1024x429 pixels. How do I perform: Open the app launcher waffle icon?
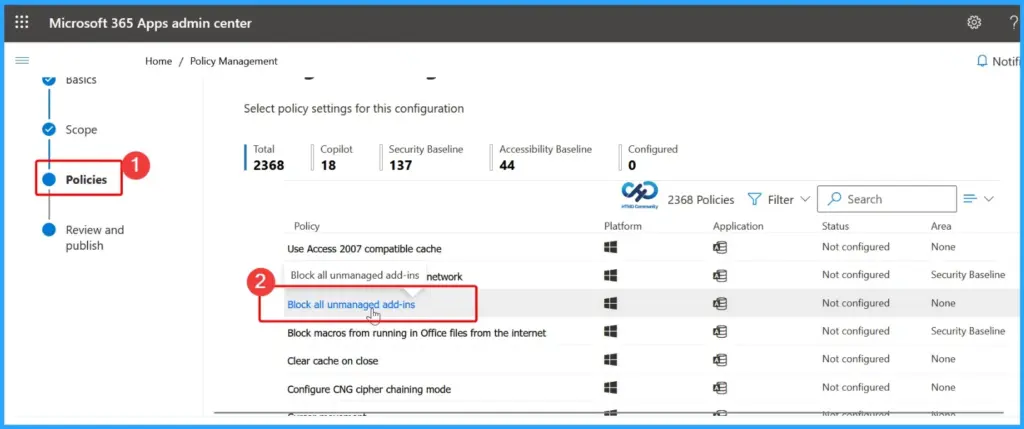[x=22, y=23]
